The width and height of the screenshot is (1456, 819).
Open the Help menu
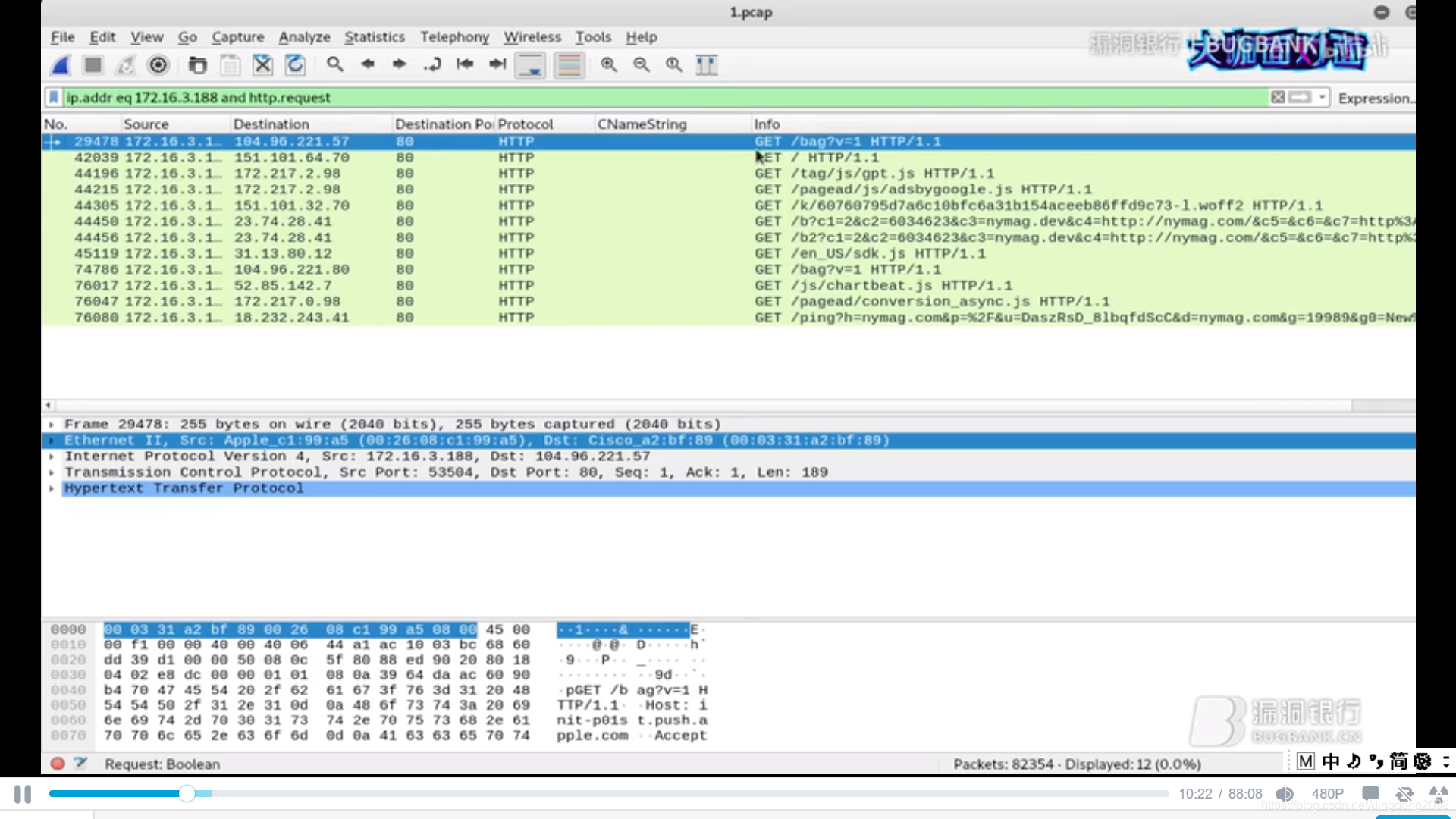point(642,37)
